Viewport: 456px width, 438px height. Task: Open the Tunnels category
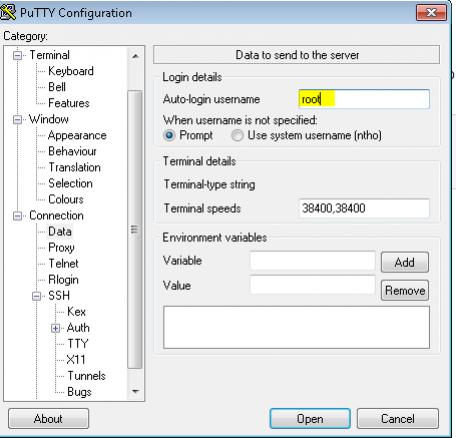click(86, 376)
